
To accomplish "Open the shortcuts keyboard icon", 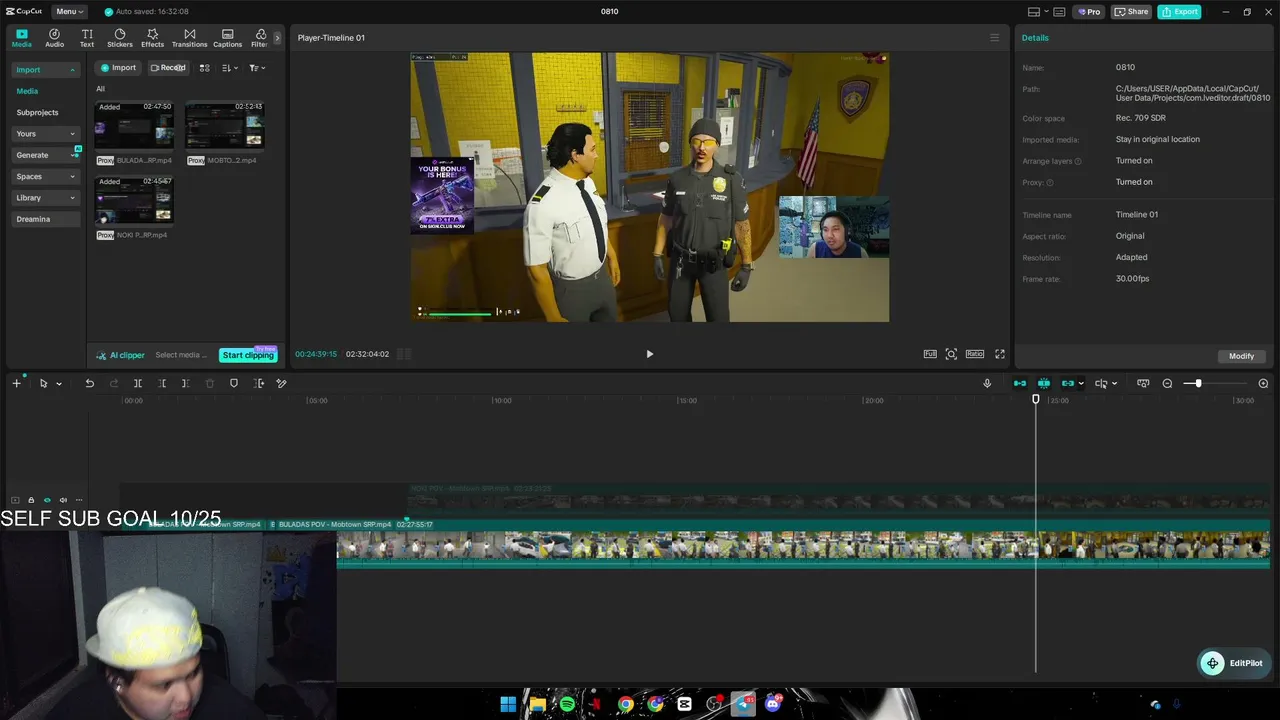I will [1059, 12].
